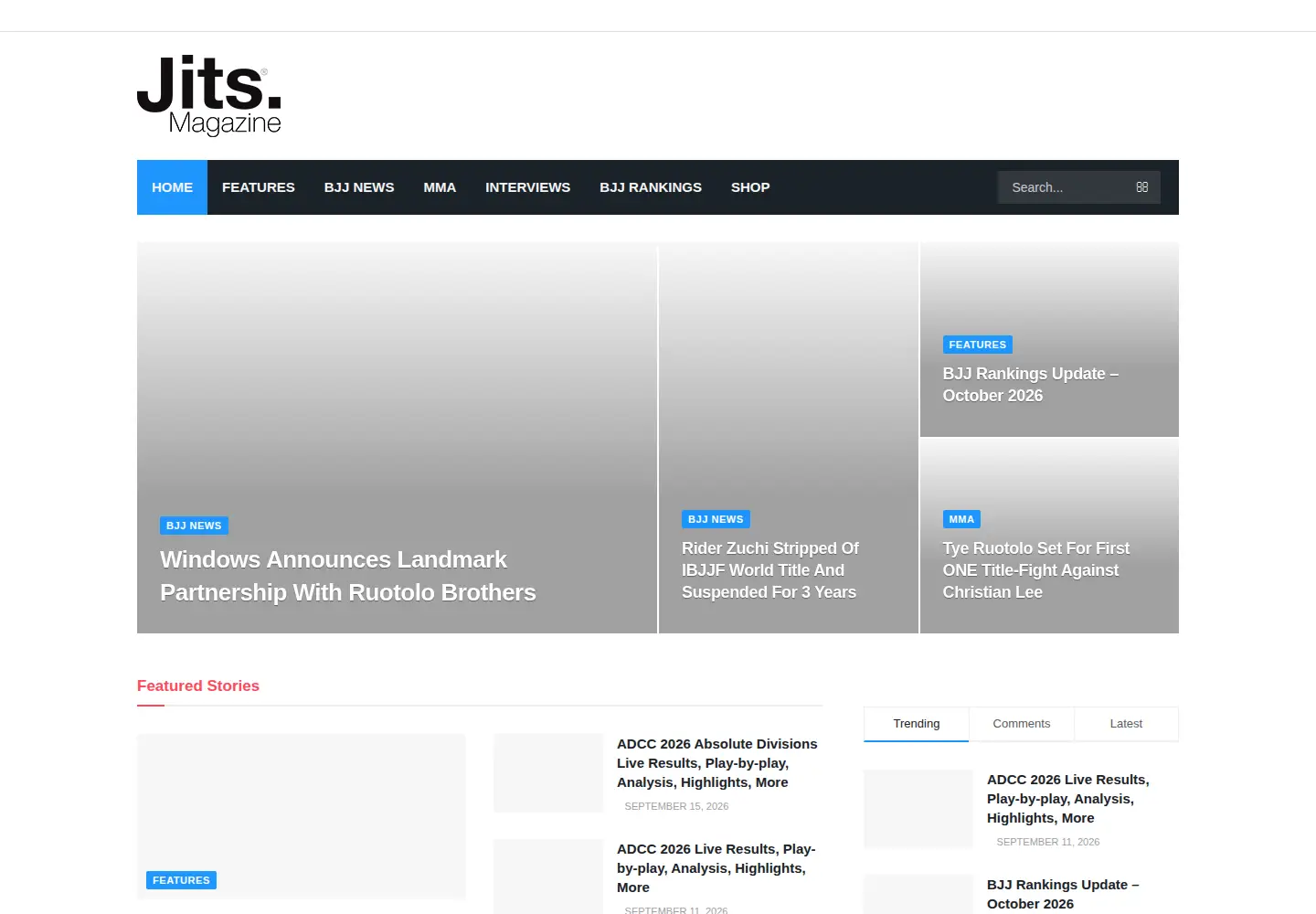This screenshot has height=914, width=1316.
Task: Visit SHOP from the navigation bar
Action: click(750, 187)
